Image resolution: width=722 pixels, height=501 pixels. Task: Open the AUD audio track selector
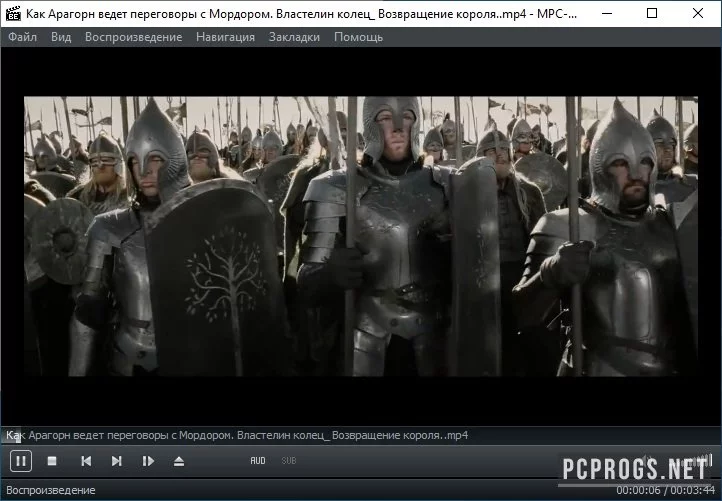coord(258,460)
